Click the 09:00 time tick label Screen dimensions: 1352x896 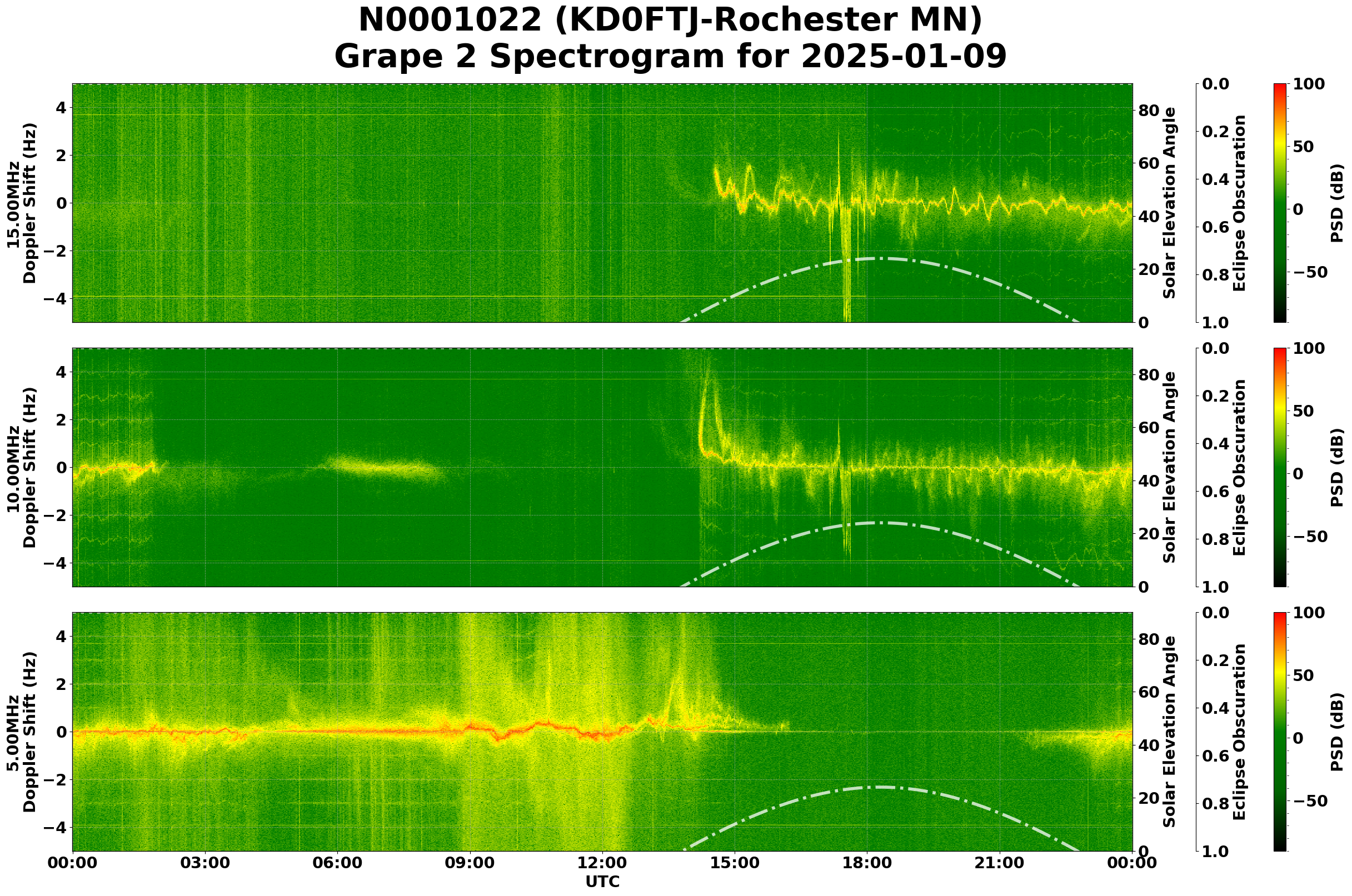click(x=470, y=864)
